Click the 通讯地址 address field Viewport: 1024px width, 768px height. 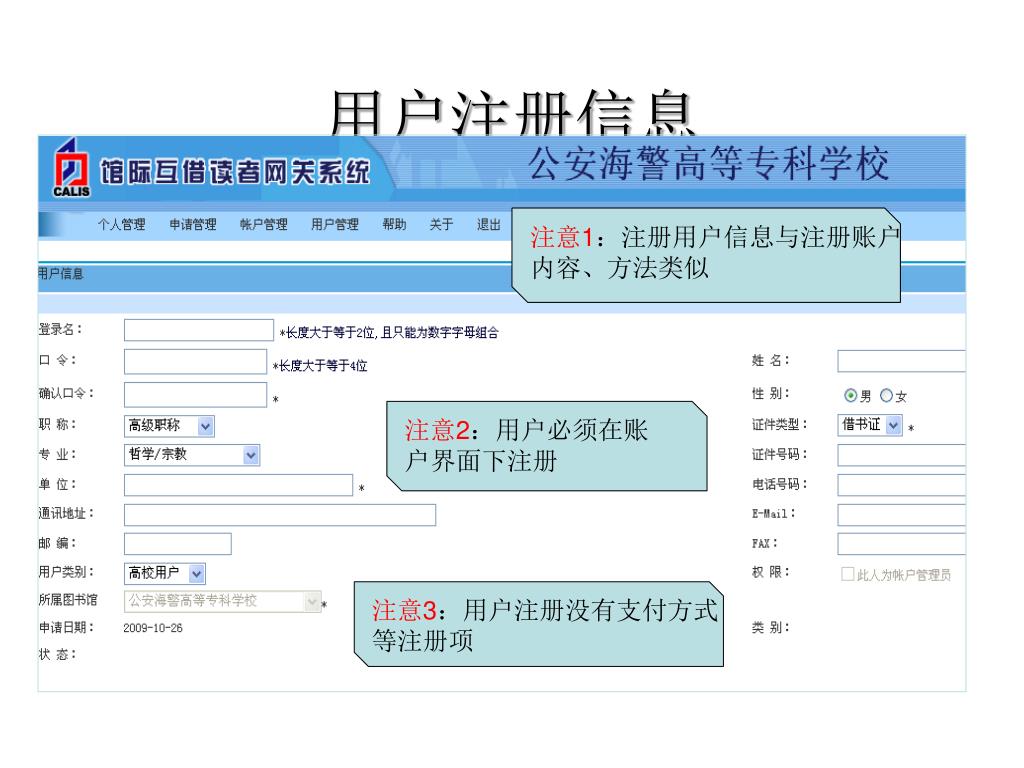coord(280,515)
